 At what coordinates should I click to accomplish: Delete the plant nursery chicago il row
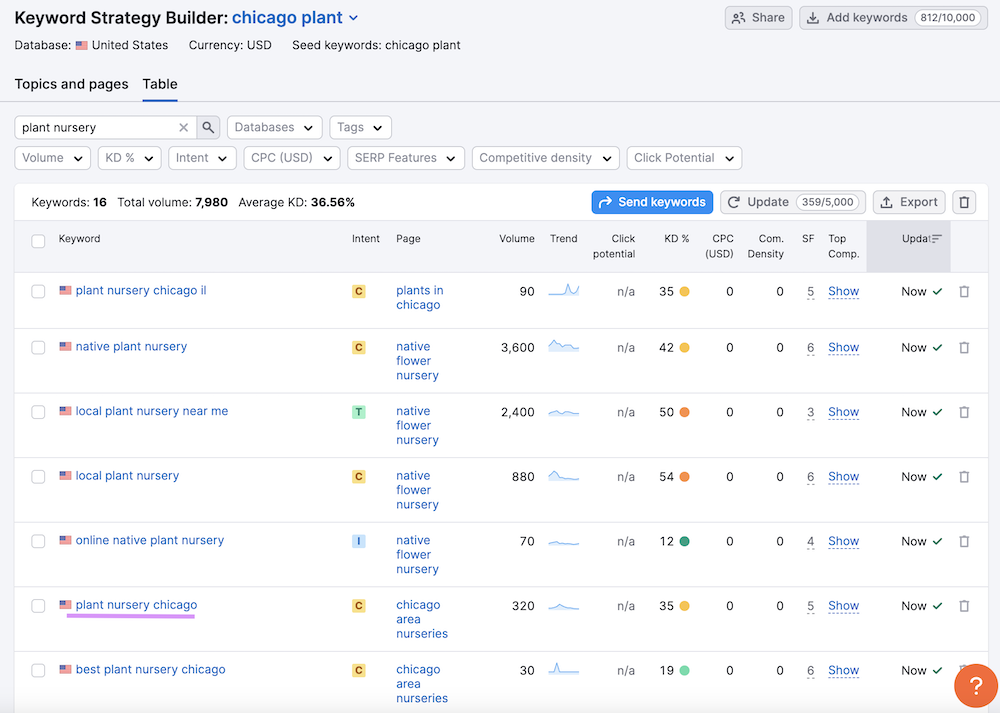click(x=964, y=292)
